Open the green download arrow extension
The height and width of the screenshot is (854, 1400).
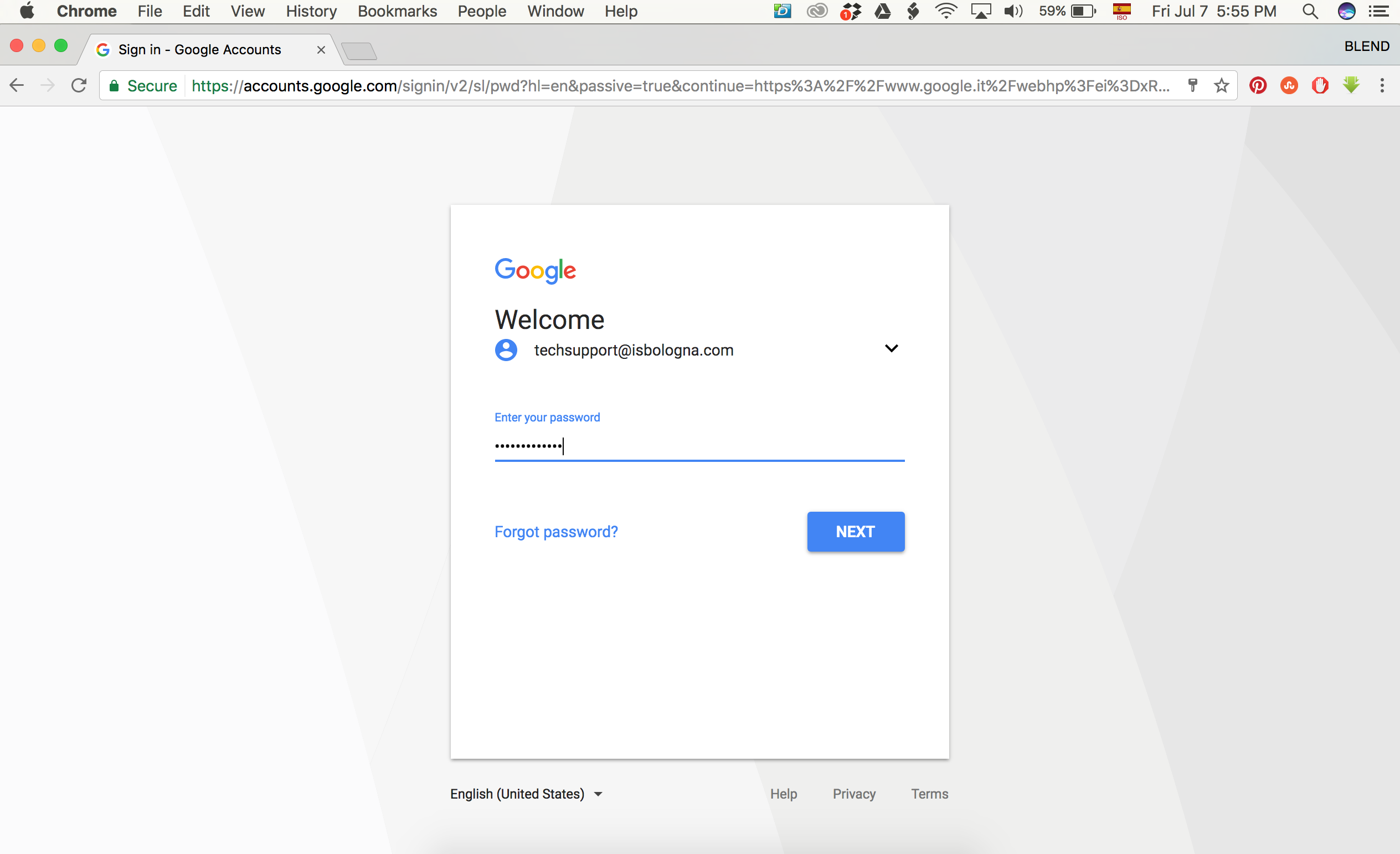[x=1351, y=85]
